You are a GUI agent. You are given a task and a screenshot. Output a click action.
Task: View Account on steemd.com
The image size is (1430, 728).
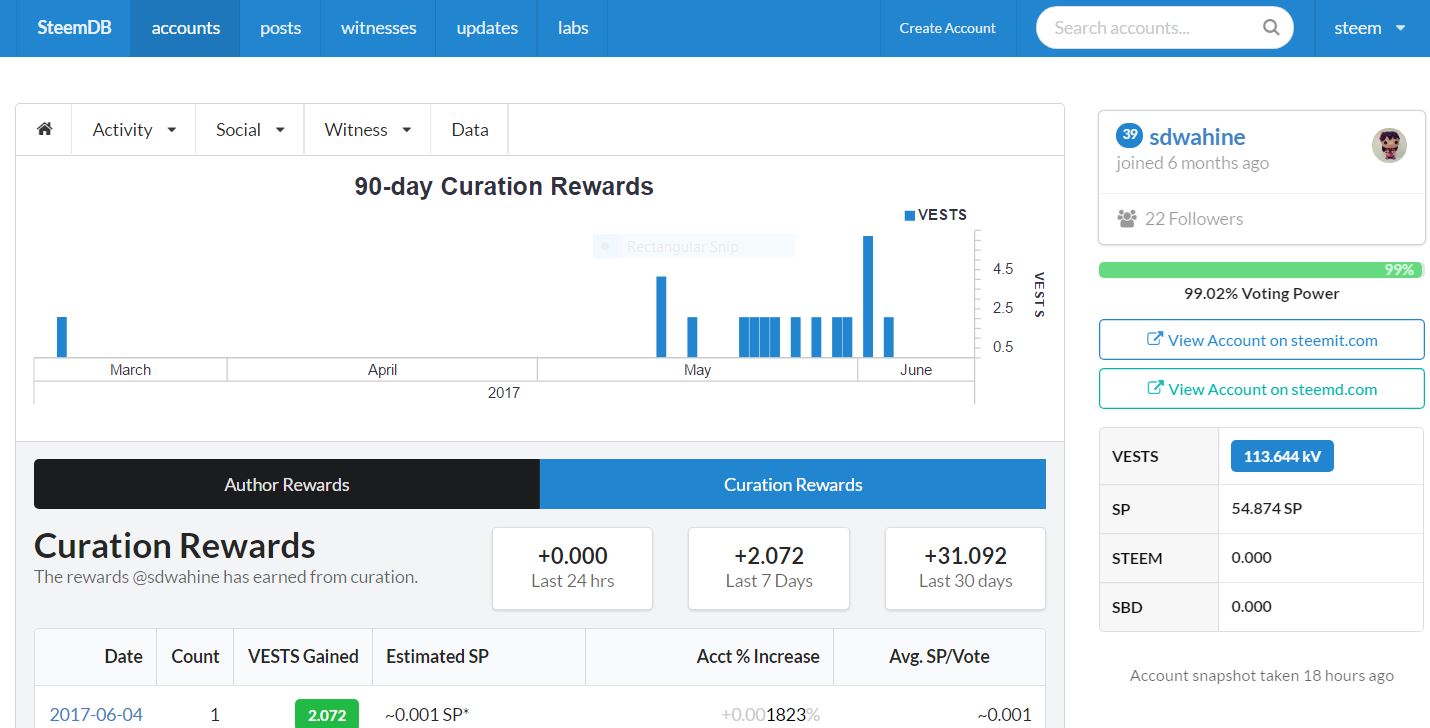[x=1261, y=389]
